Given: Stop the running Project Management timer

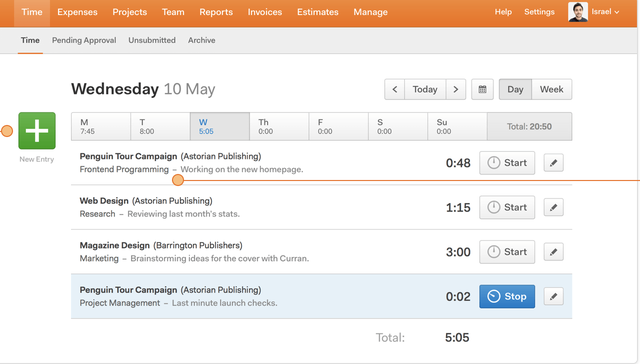Looking at the screenshot, I should coord(507,296).
